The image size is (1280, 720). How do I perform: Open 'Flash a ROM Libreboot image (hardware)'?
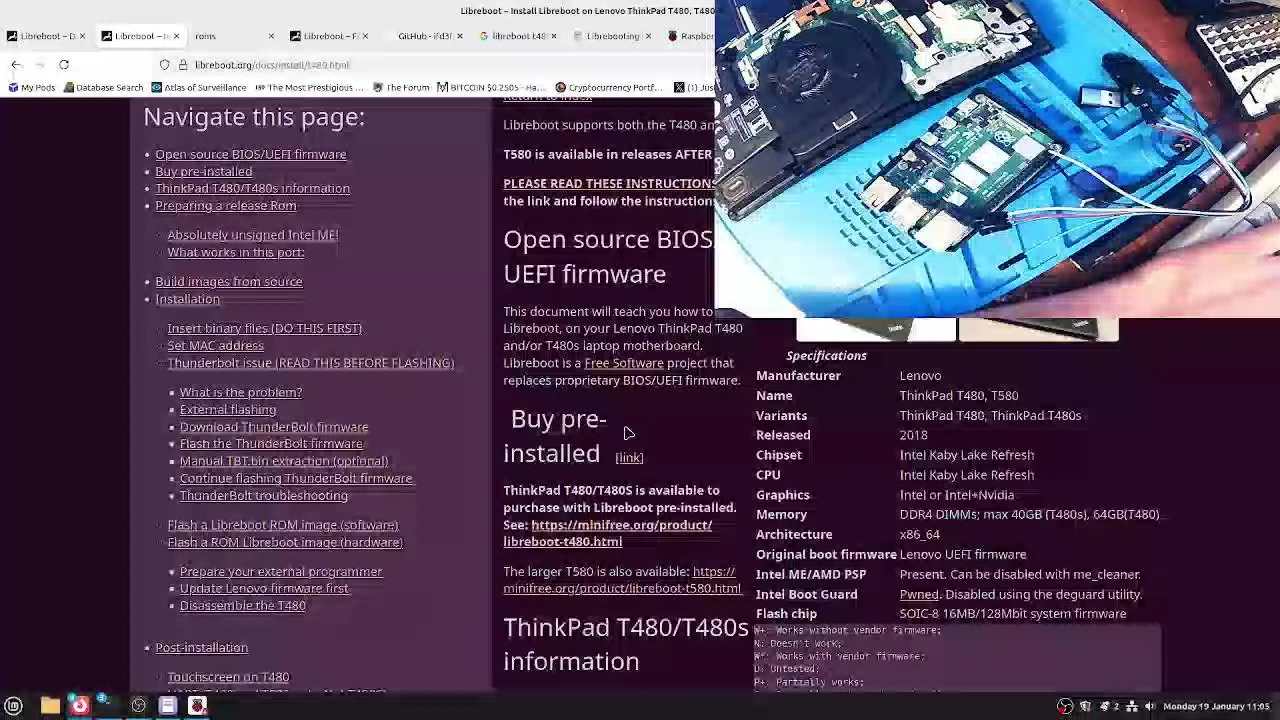[284, 542]
